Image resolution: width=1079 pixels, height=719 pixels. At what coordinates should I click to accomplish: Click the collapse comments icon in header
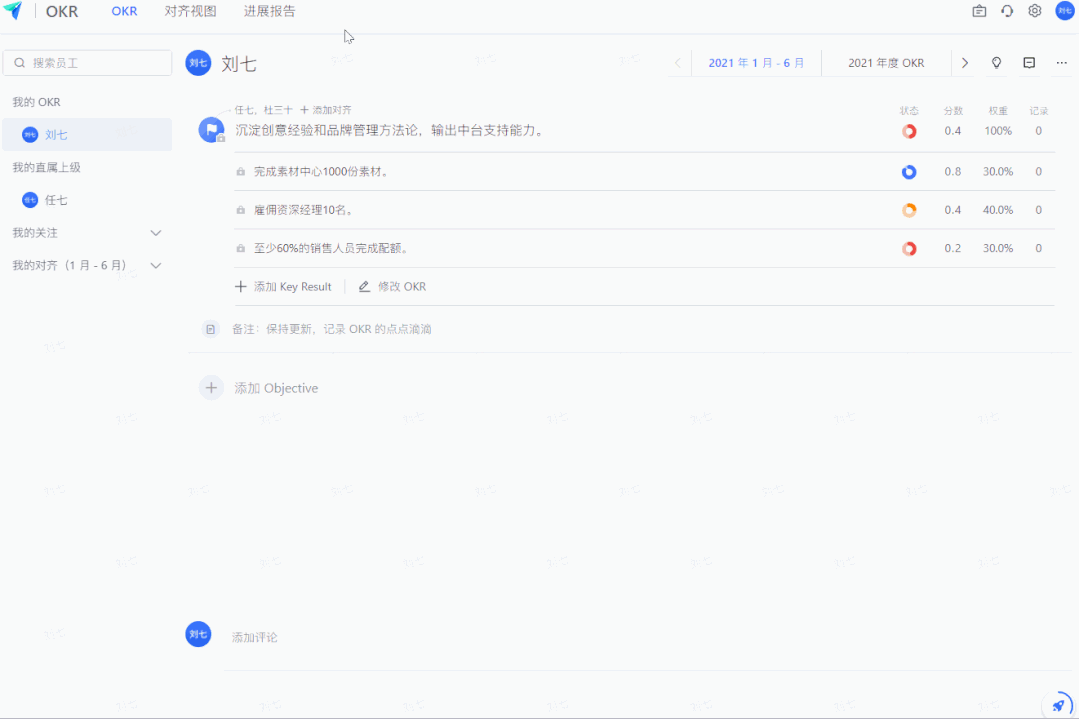point(1028,62)
